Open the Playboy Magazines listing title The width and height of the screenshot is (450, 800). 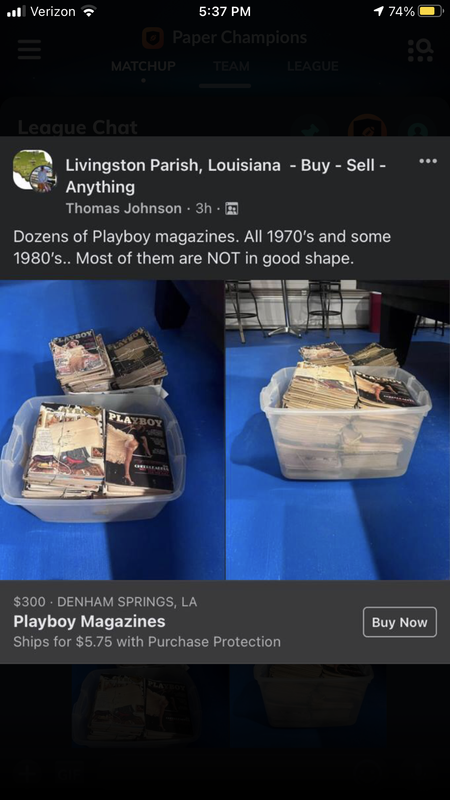pos(89,621)
